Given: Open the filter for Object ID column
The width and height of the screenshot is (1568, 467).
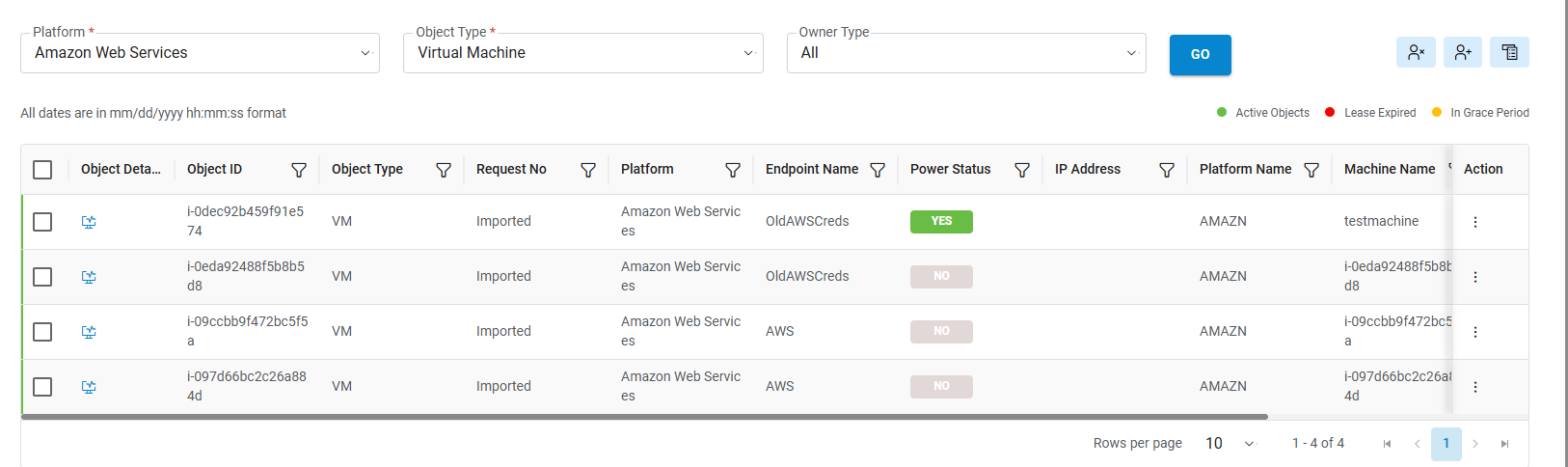Looking at the screenshot, I should (x=299, y=170).
